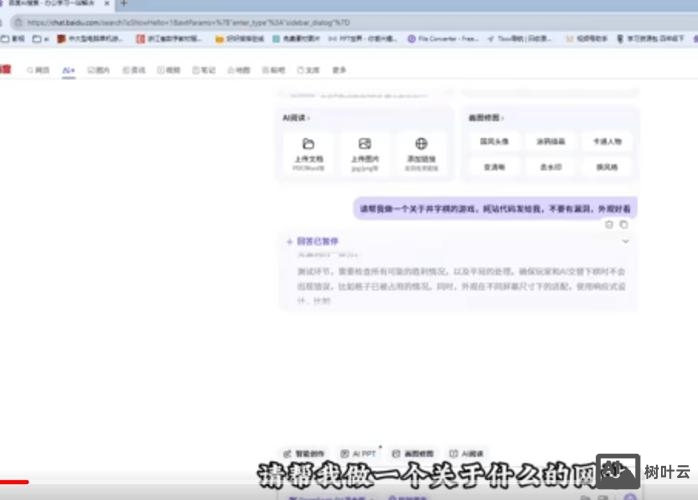
Task: Switch to the 文库 search tab
Action: (x=308, y=70)
